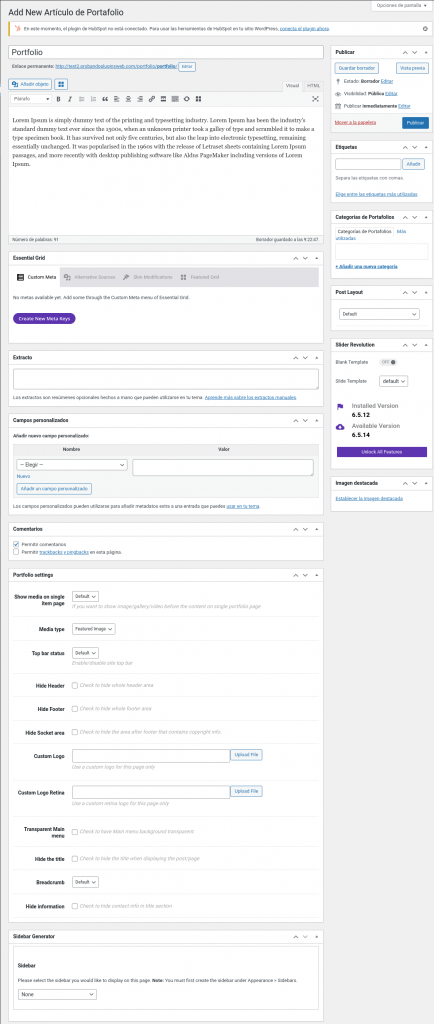Select Featured Grid tab
This screenshot has height=1024, width=434.
(200, 277)
